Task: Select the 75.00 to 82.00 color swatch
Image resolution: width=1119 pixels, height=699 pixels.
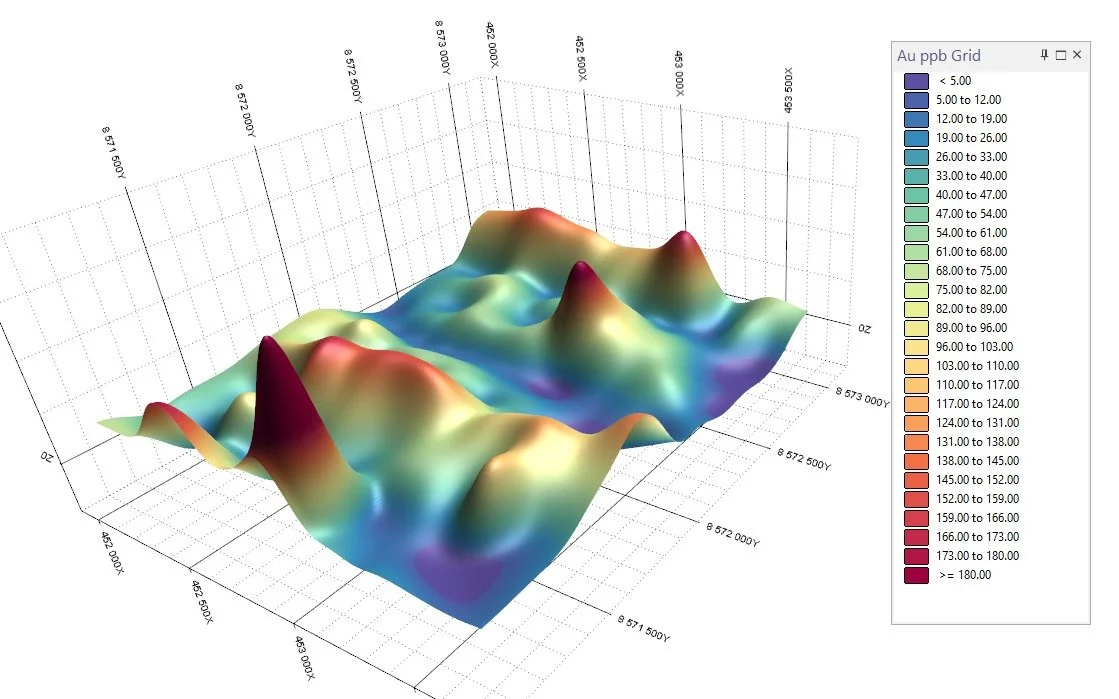Action: coord(916,290)
